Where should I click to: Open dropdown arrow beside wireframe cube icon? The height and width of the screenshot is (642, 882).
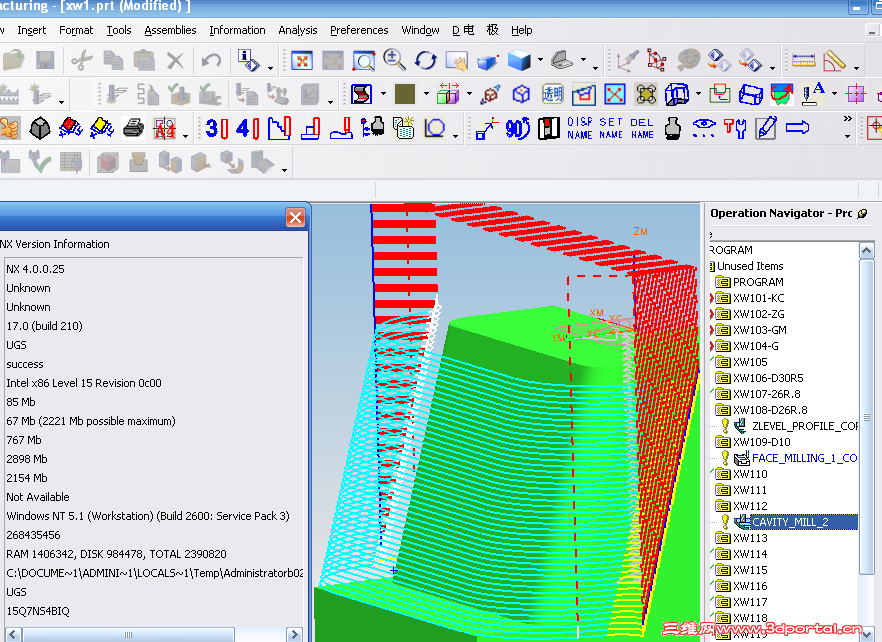[699, 93]
